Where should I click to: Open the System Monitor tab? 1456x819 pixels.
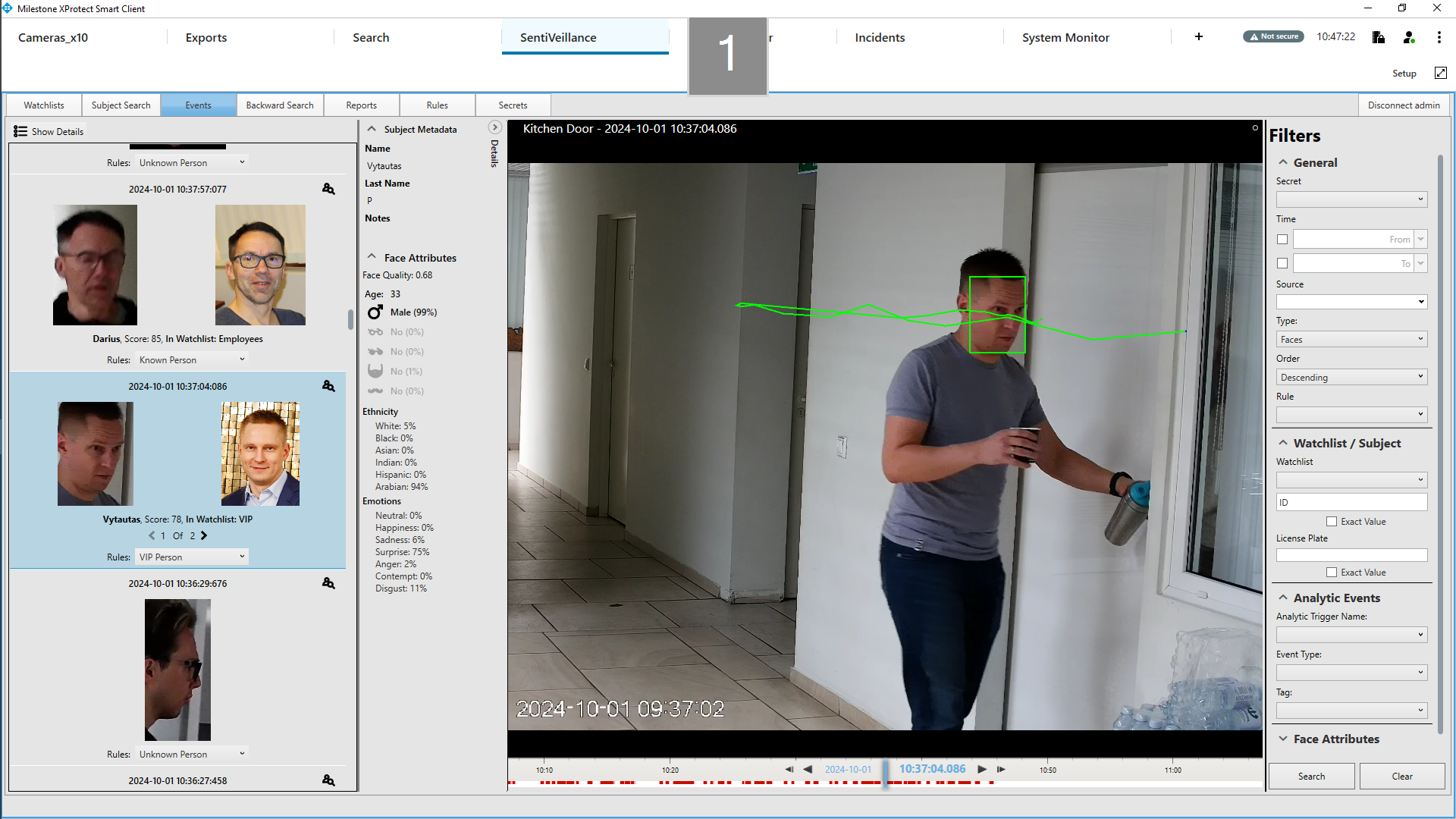tap(1065, 37)
